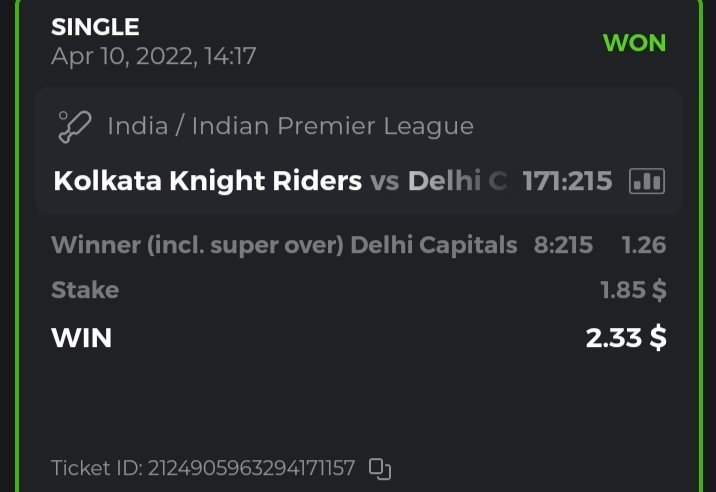Click the 171:215 match score
716x492 pixels.
pyautogui.click(x=567, y=181)
